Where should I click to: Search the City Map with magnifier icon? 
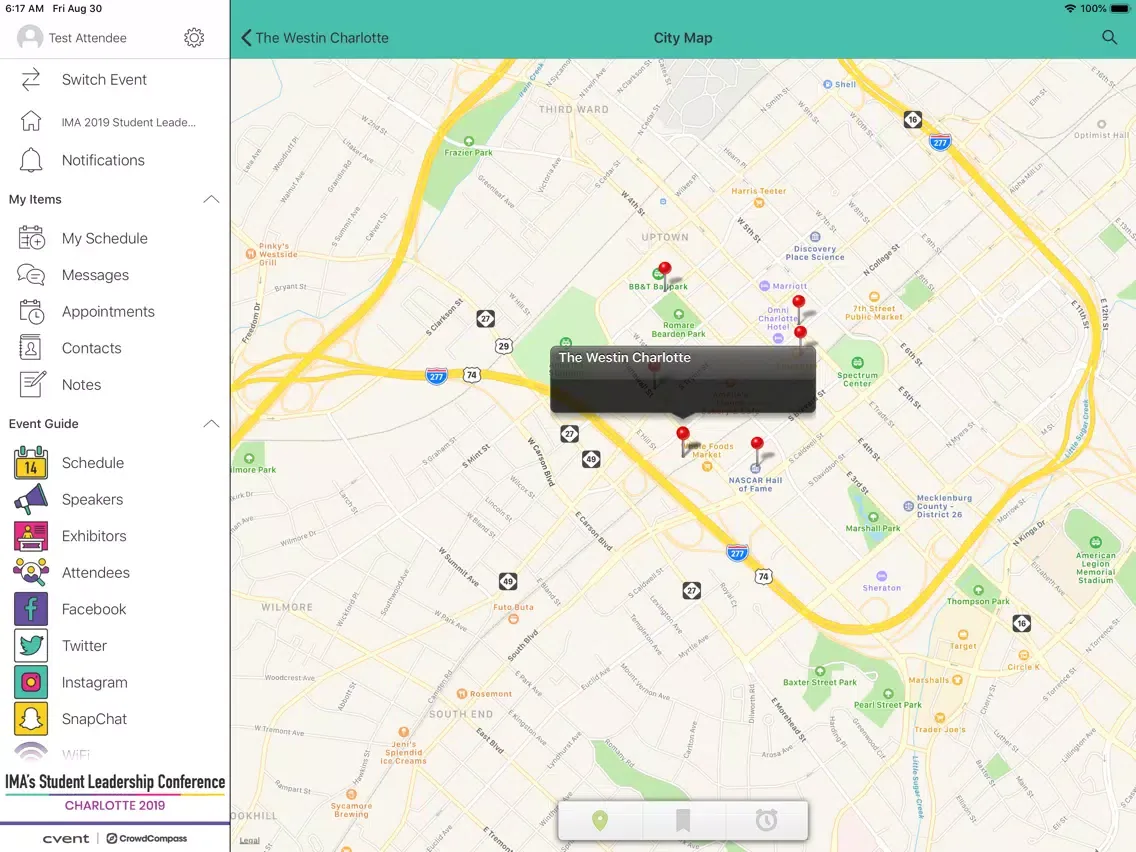1109,38
